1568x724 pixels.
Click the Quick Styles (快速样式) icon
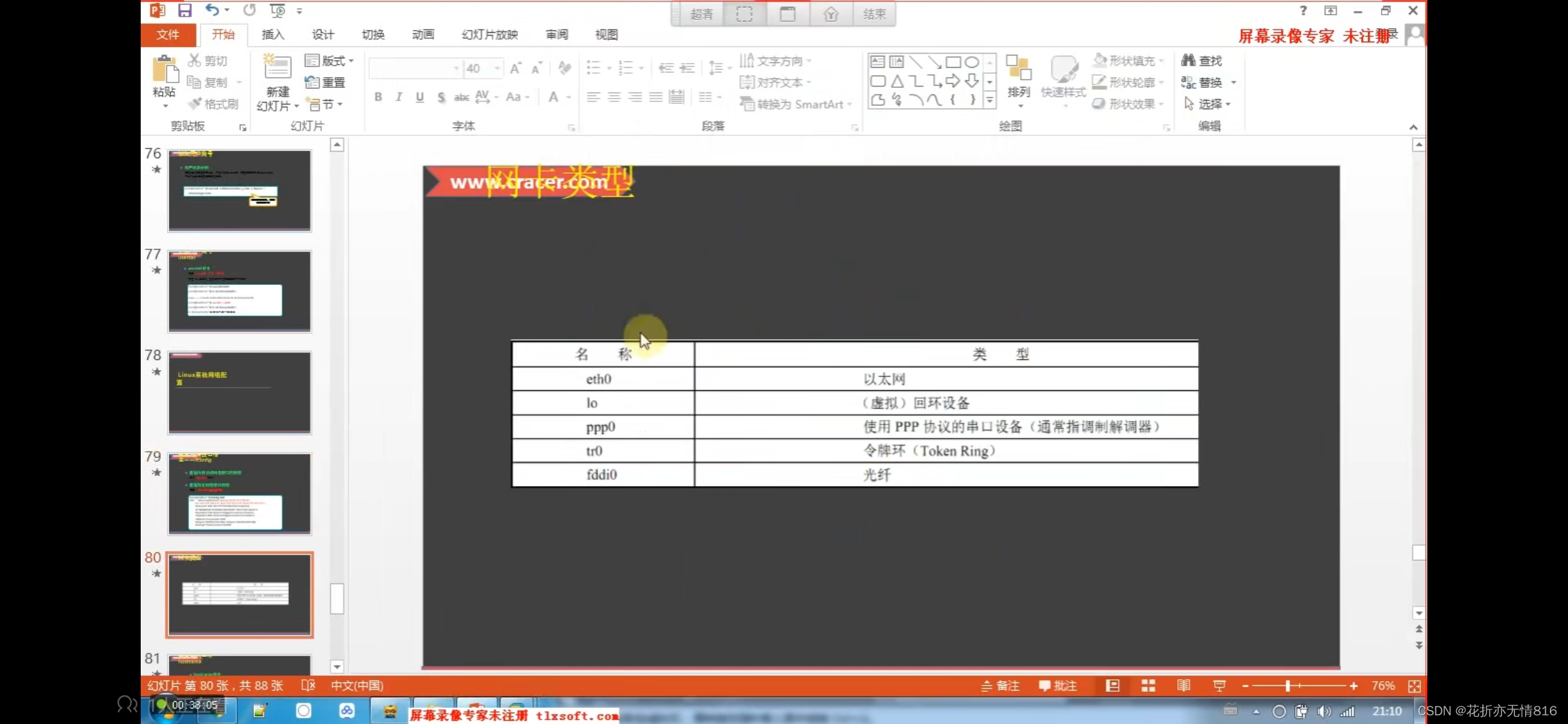[1063, 68]
